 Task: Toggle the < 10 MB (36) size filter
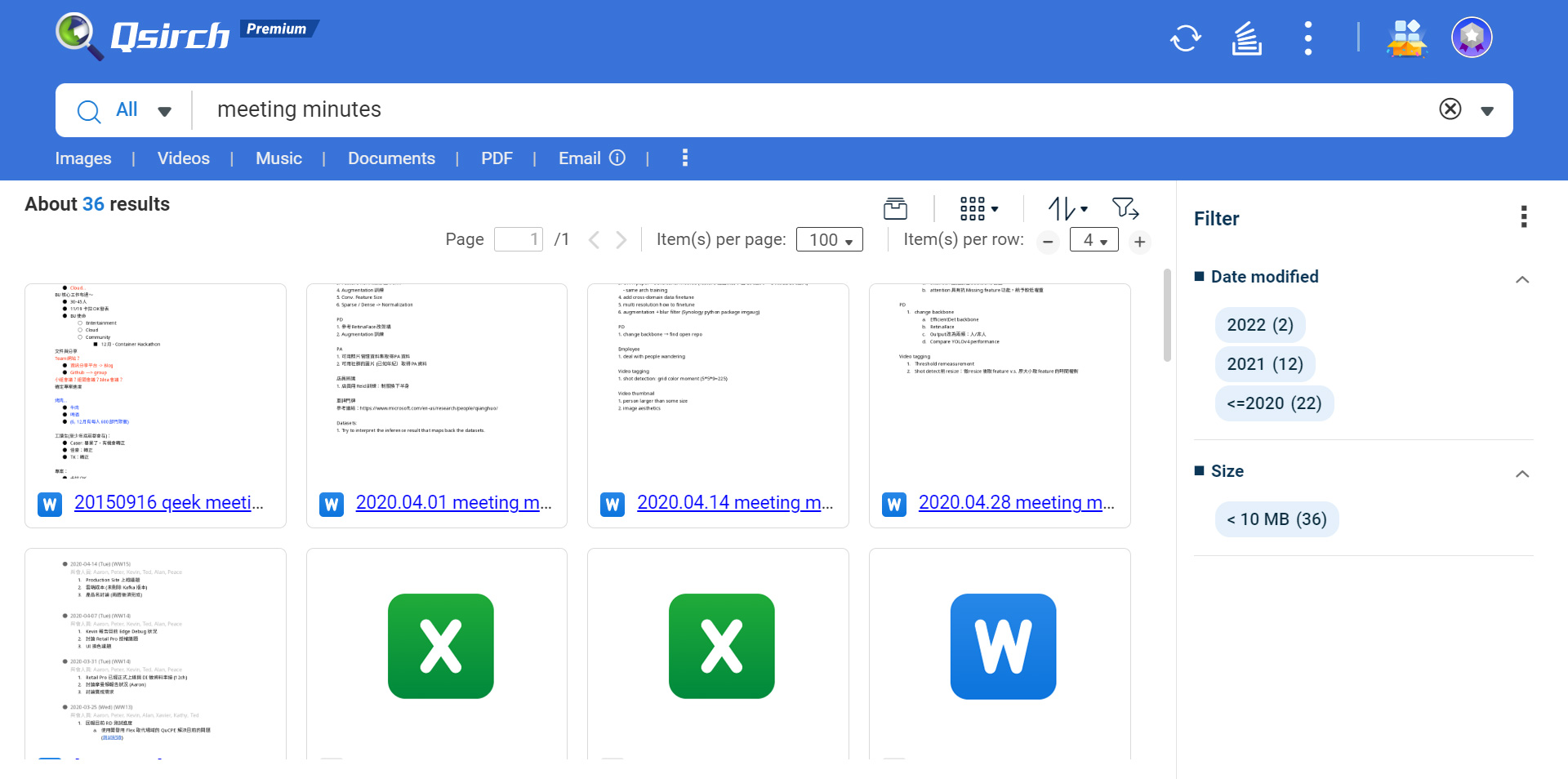(1276, 519)
